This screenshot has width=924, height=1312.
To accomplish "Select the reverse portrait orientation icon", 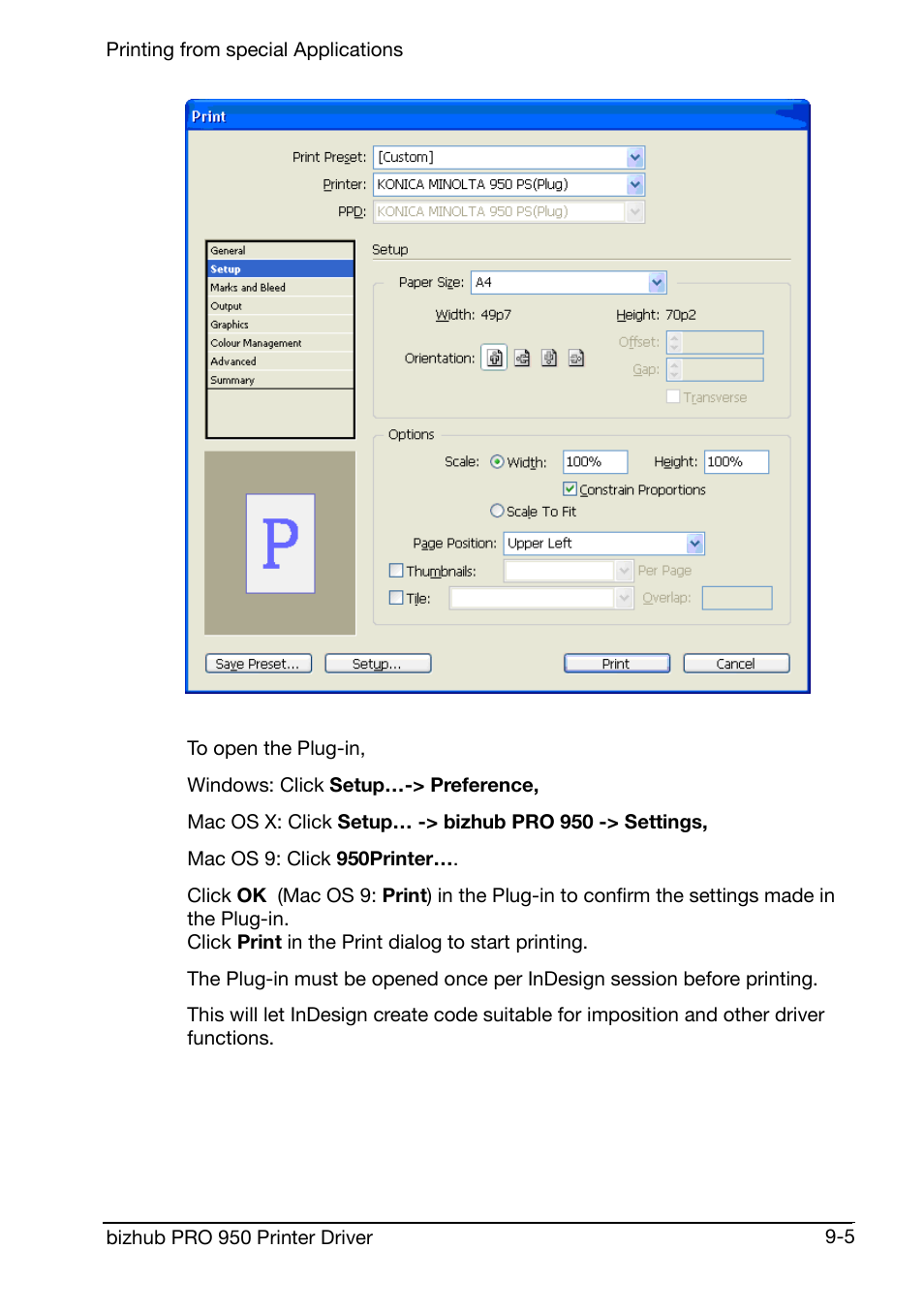I will pos(549,358).
